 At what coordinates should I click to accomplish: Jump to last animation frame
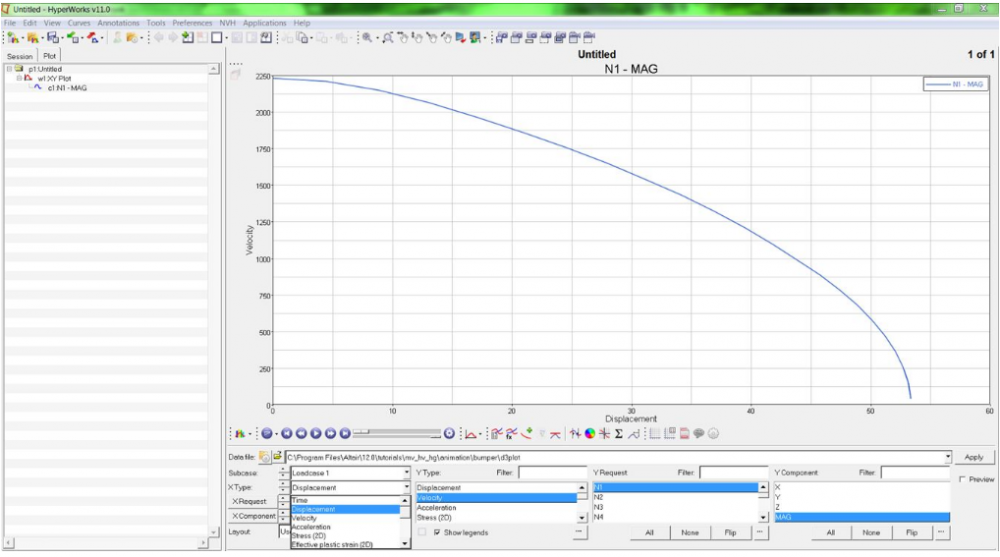pos(345,434)
